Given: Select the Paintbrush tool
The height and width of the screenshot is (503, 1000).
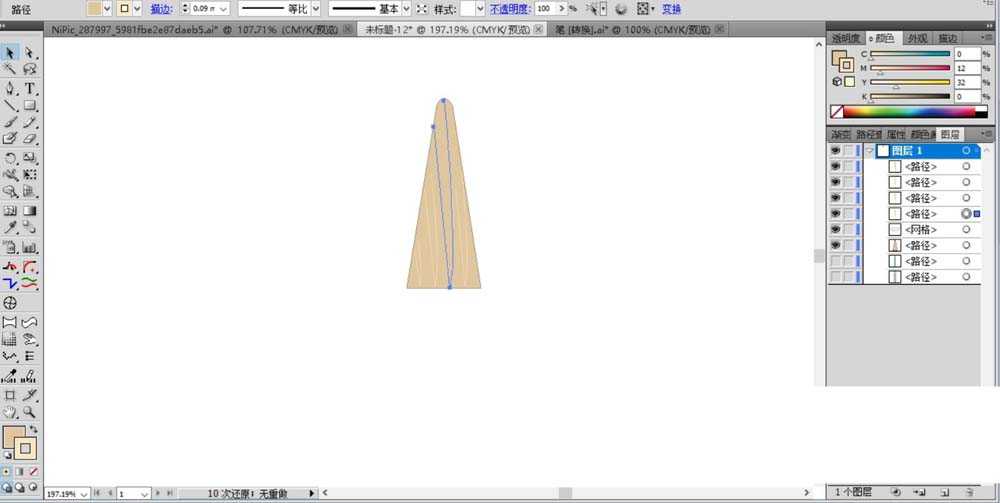Looking at the screenshot, I should (10, 122).
